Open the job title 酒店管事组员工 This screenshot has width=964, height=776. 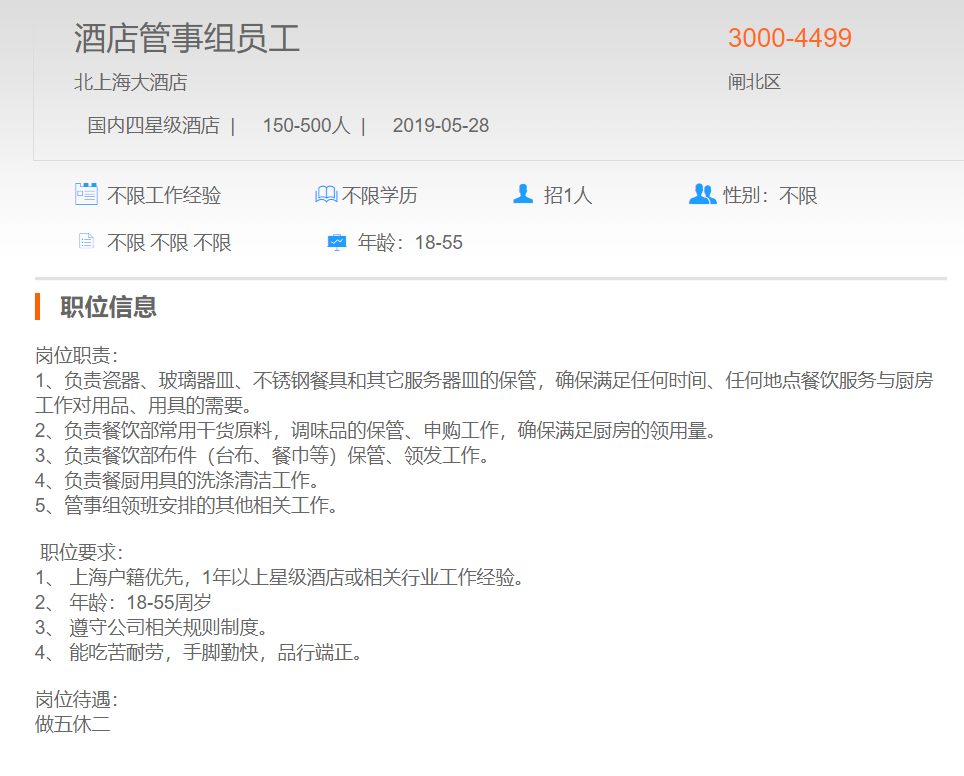(187, 39)
